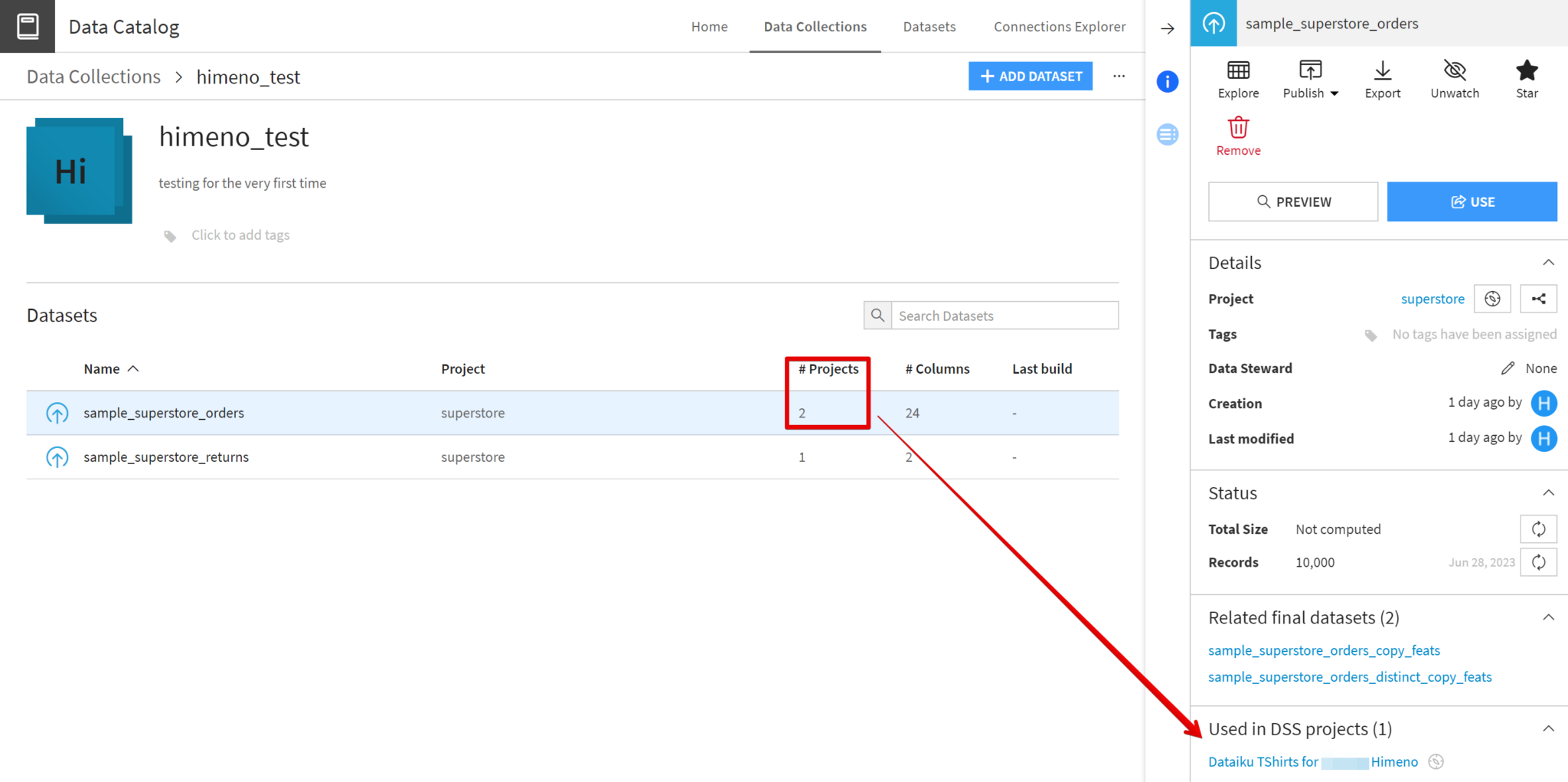Open the flow share icon next to superstore

pyautogui.click(x=1537, y=299)
